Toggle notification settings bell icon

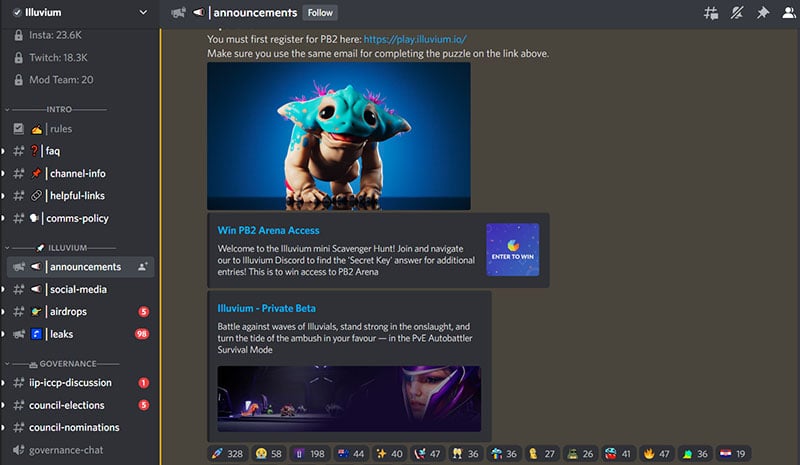click(x=737, y=13)
